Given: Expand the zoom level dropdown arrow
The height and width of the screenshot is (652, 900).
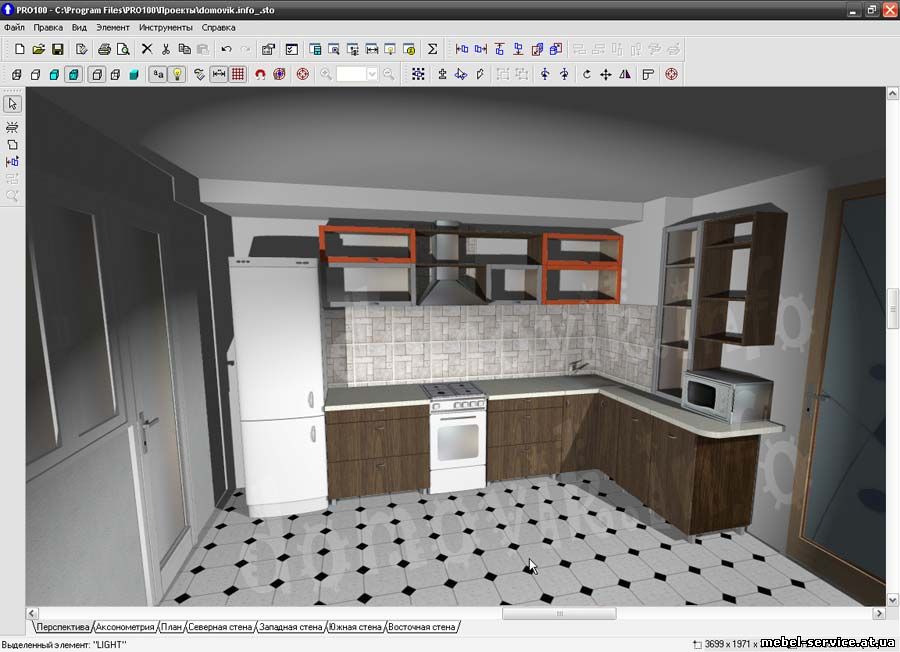Looking at the screenshot, I should (x=372, y=74).
